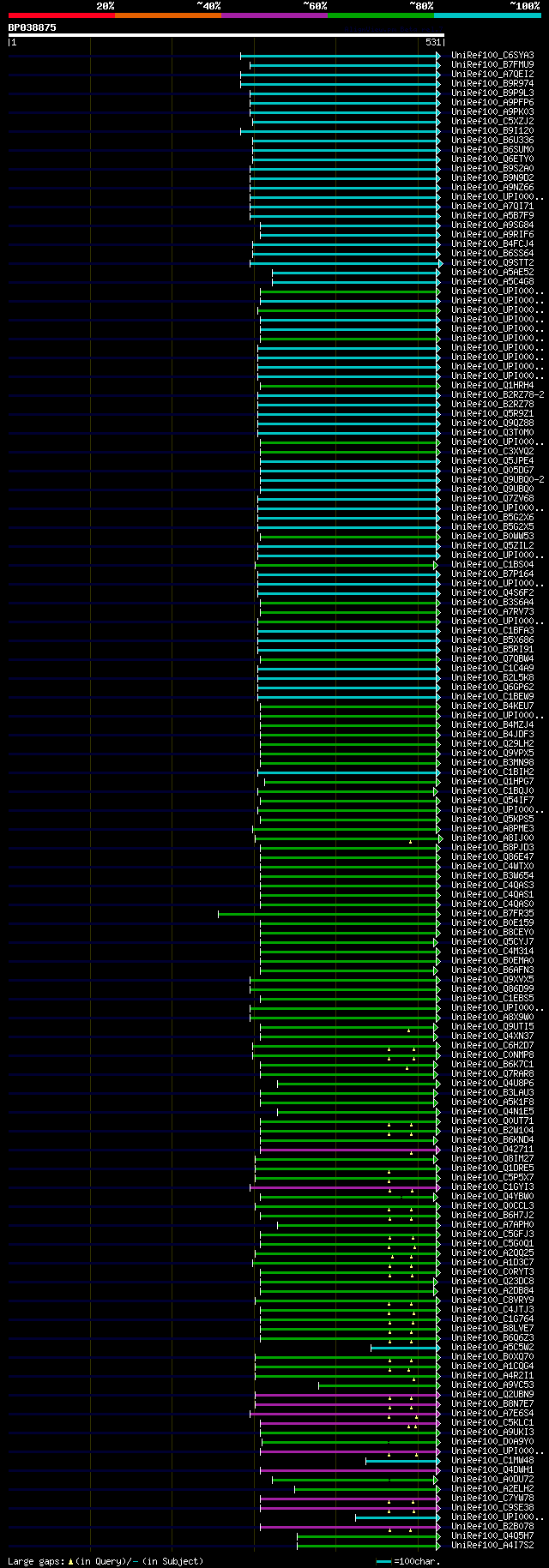Image resolution: width=549 pixels, height=1568 pixels.
Task: Open hit UniRef100_B9R974
Action: tap(492, 84)
